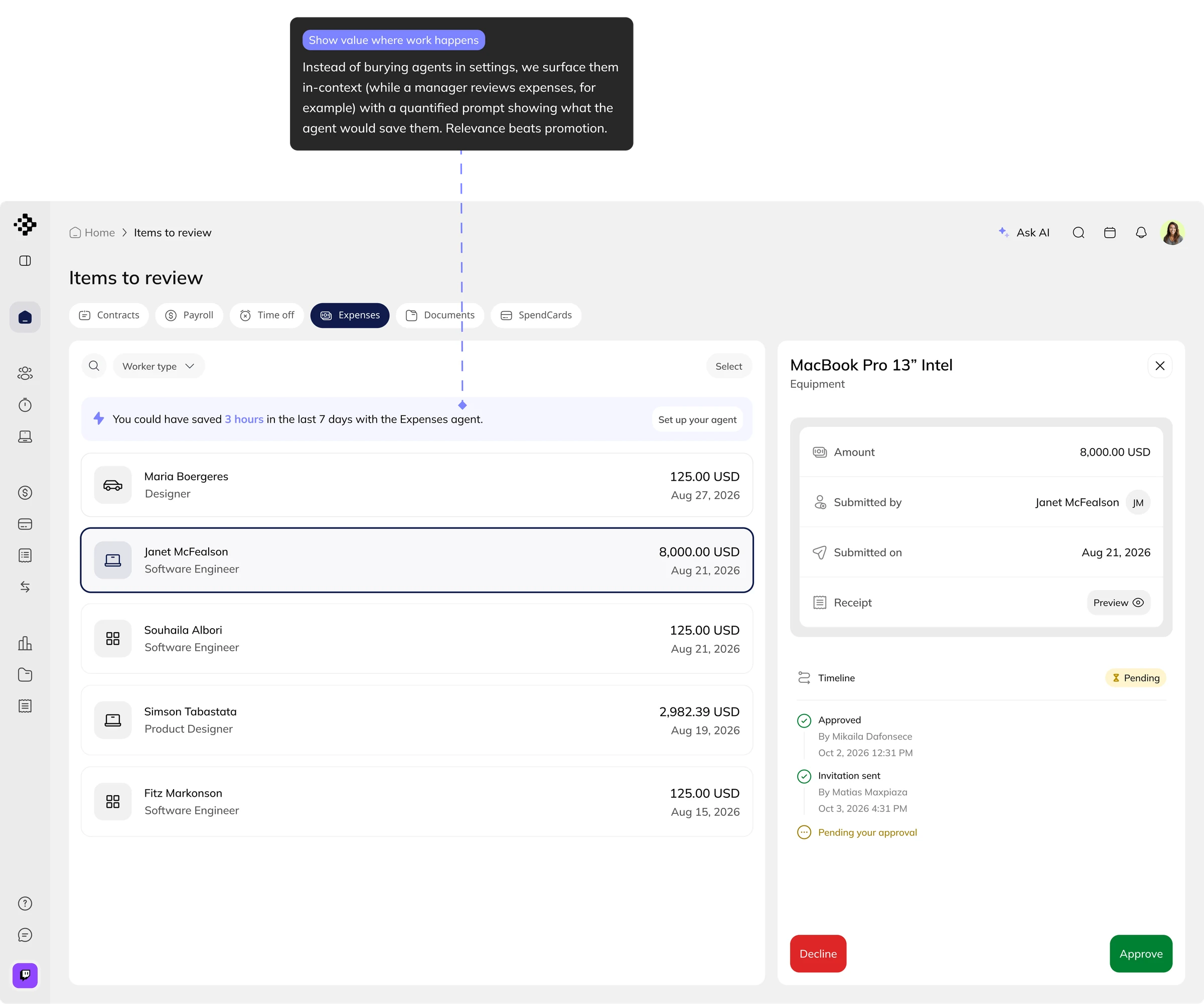Click the Select button in the list
The image size is (1204, 1004).
pos(729,366)
